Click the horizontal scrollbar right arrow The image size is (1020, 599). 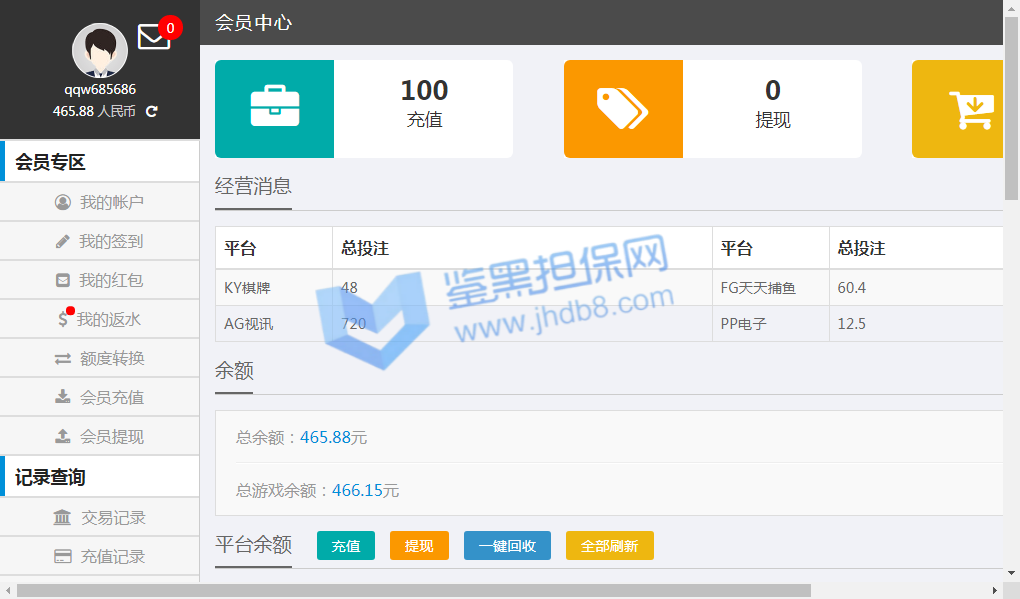point(994,590)
